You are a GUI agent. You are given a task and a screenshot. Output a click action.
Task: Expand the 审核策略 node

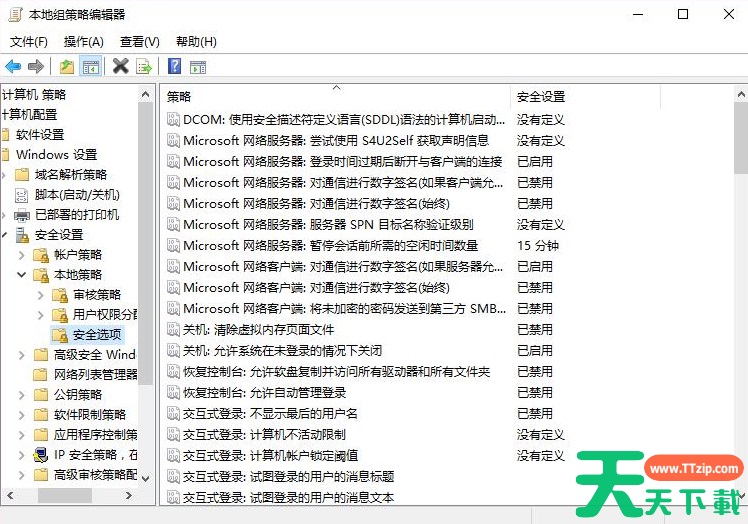pyautogui.click(x=41, y=295)
